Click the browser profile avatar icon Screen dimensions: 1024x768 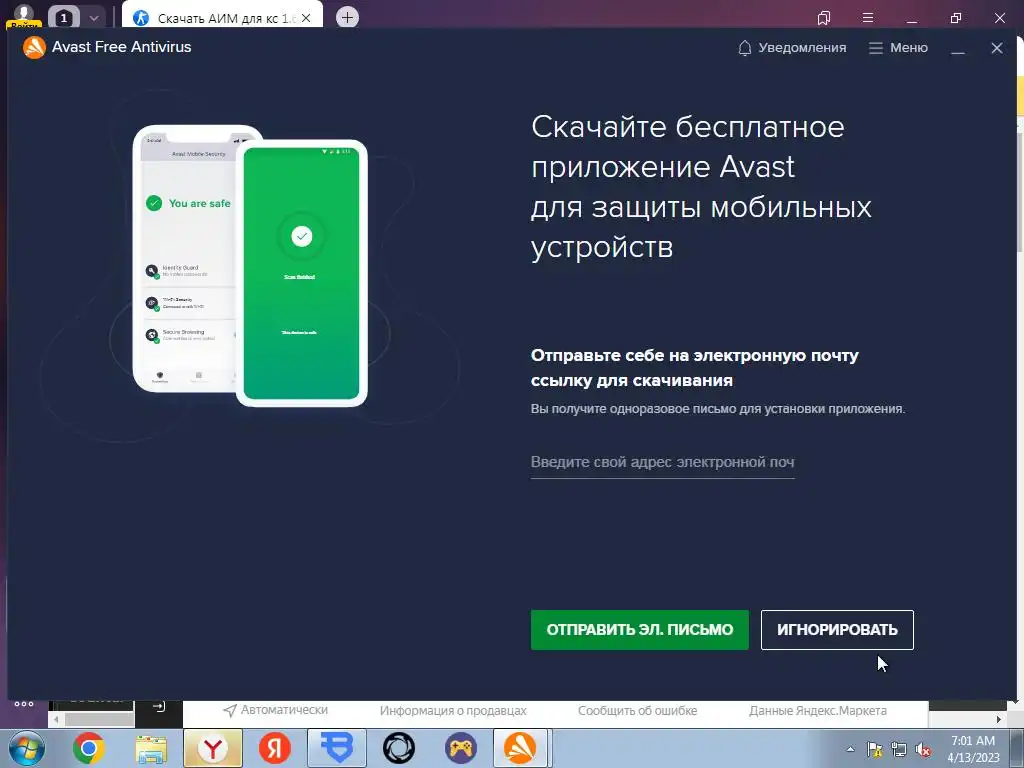pyautogui.click(x=24, y=14)
